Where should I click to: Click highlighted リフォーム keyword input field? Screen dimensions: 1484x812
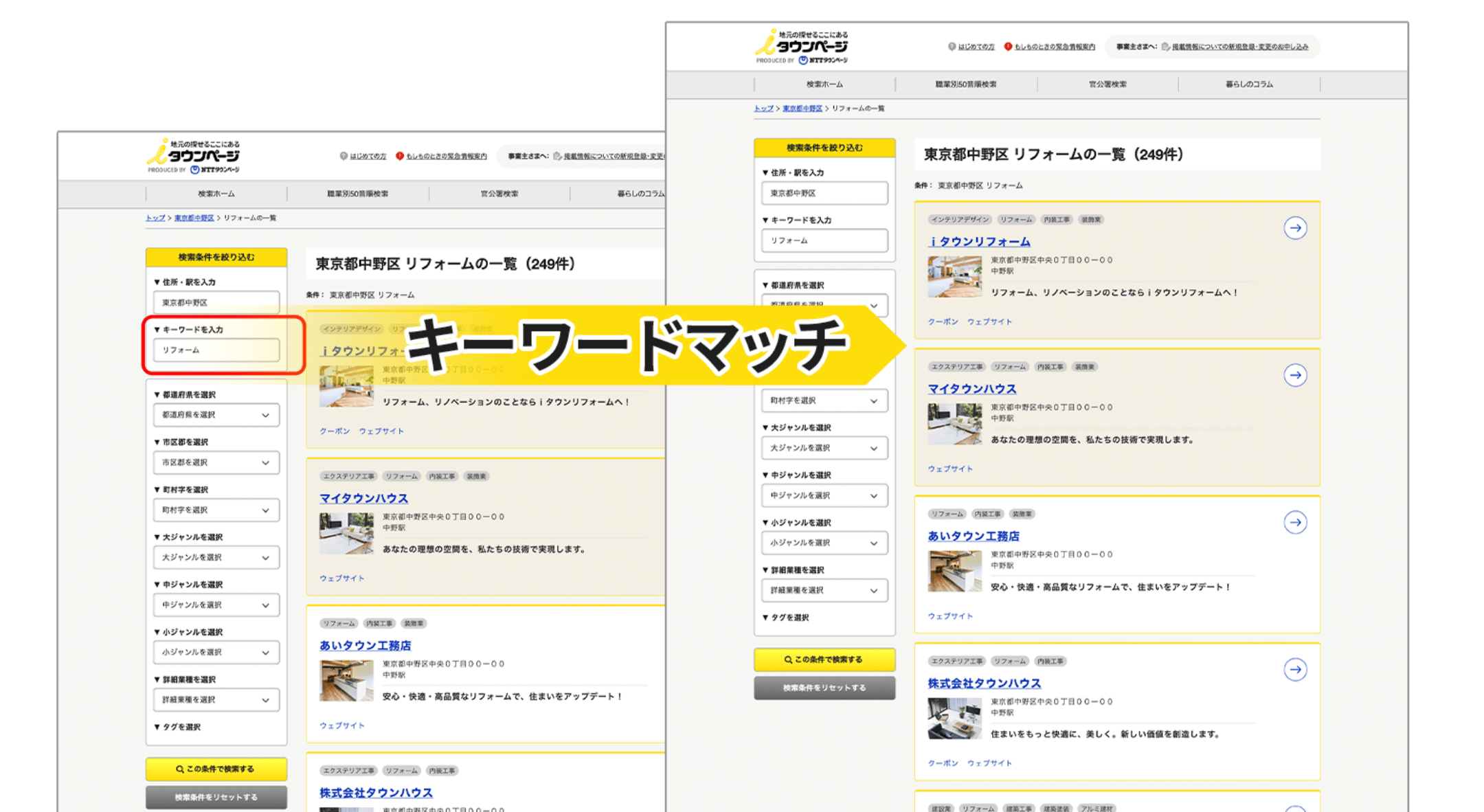(216, 350)
